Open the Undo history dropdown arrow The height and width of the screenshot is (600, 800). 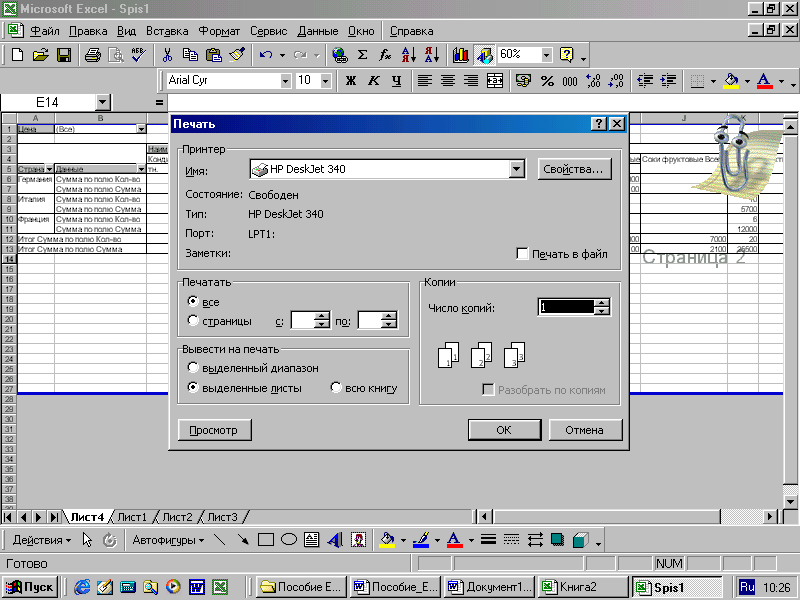click(x=282, y=55)
